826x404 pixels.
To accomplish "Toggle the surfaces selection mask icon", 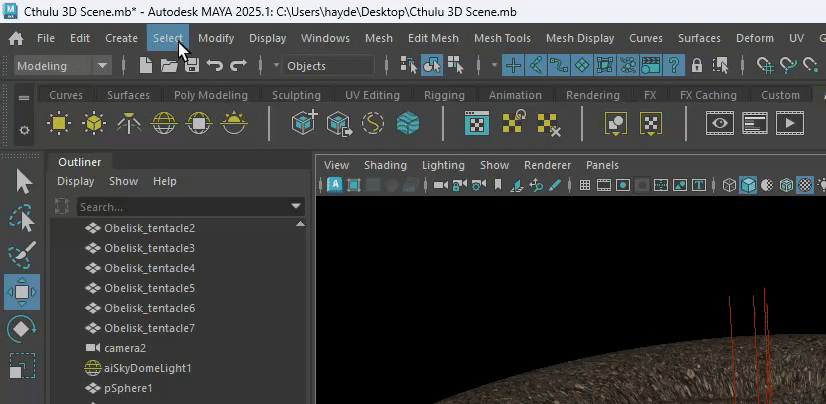I will click(582, 66).
